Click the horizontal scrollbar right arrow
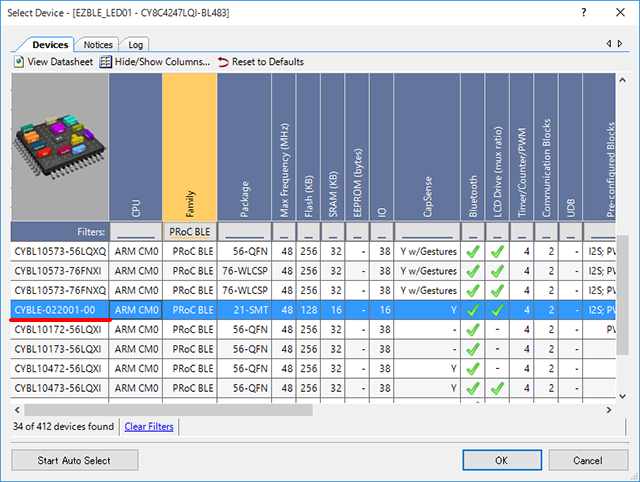 pos(609,410)
